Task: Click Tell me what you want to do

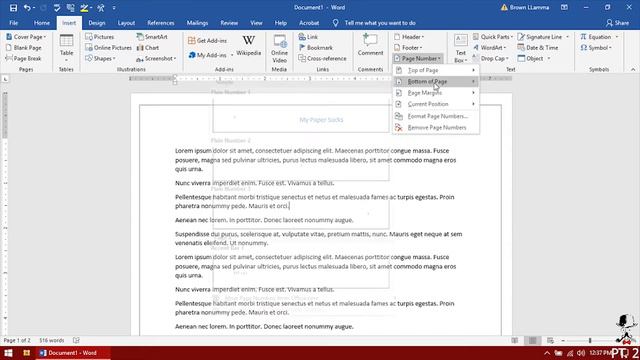Action: pyautogui.click(x=380, y=23)
